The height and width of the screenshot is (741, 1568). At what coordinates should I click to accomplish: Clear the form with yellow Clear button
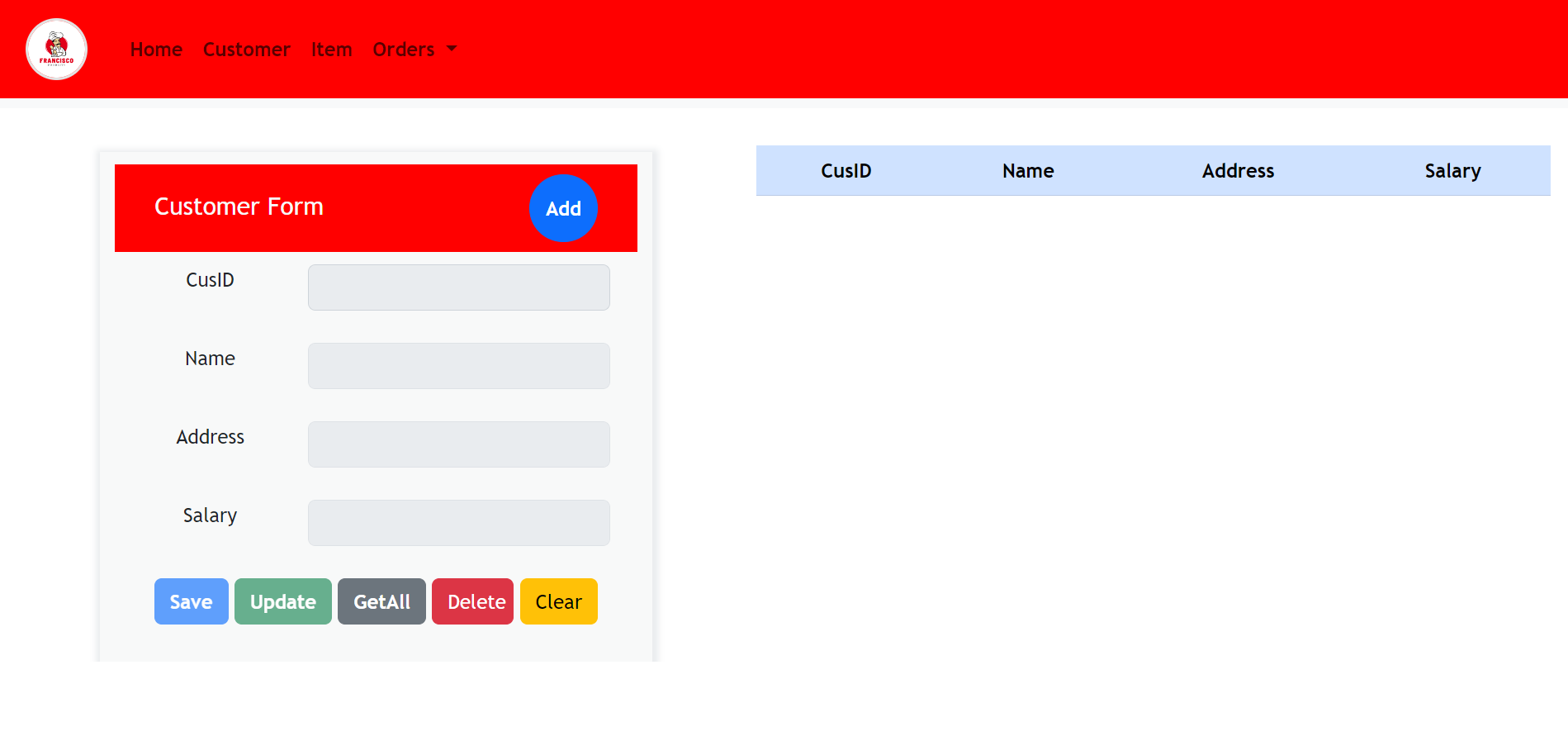click(558, 601)
